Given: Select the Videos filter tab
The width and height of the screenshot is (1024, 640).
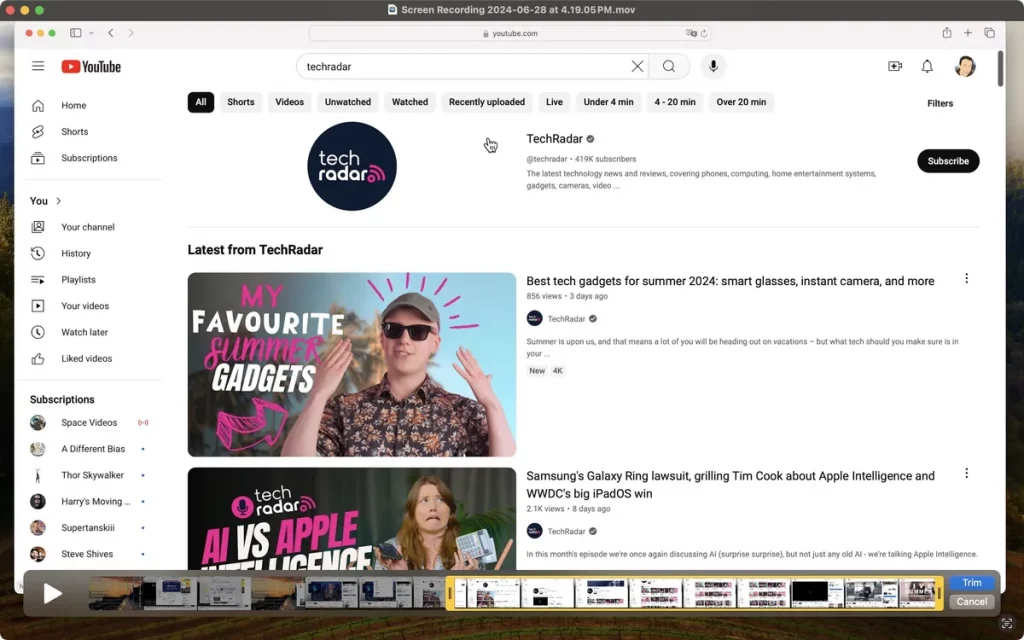Looking at the screenshot, I should pyautogui.click(x=289, y=102).
